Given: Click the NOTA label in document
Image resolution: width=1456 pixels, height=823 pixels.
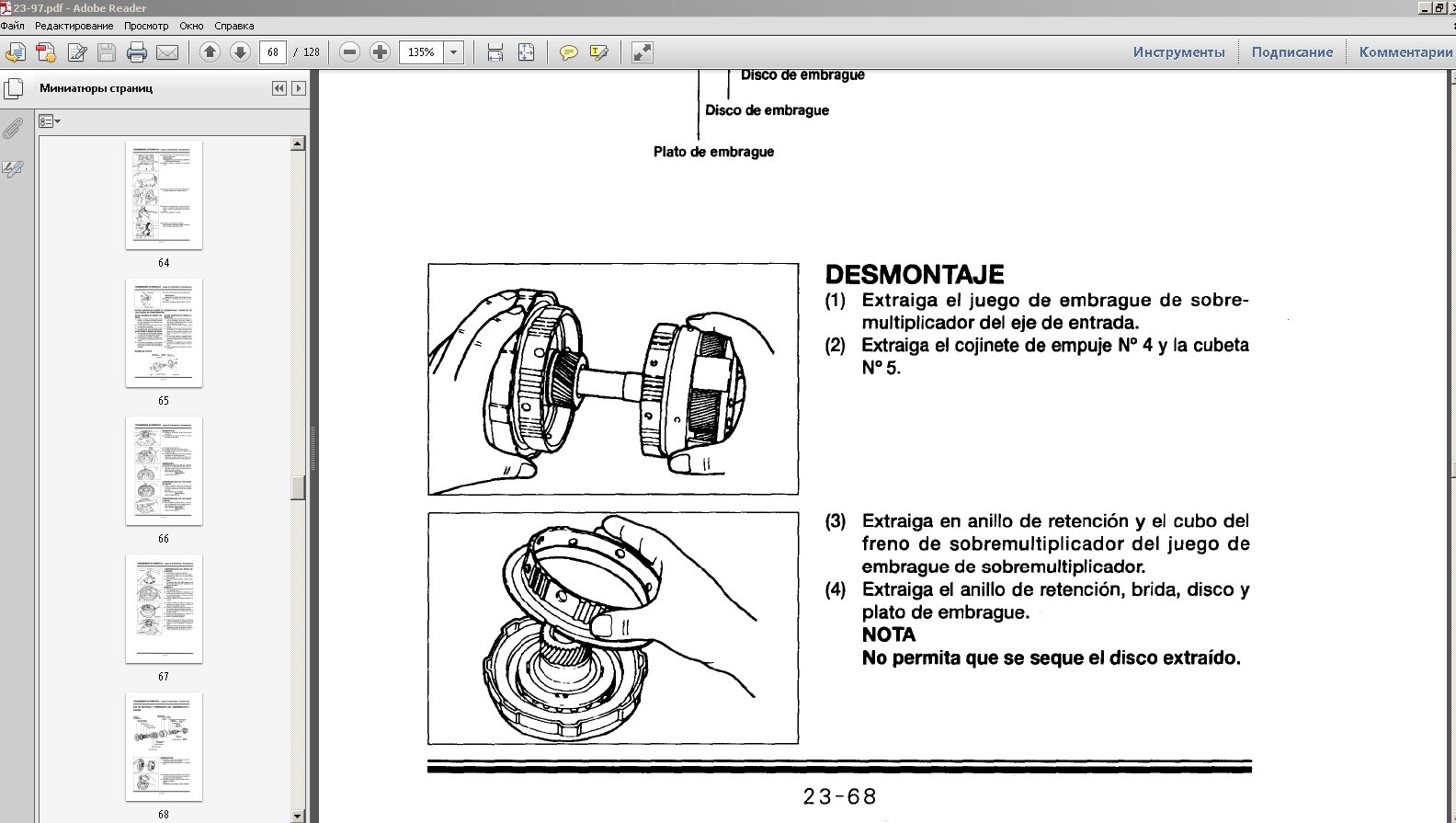Looking at the screenshot, I should click(x=888, y=634).
